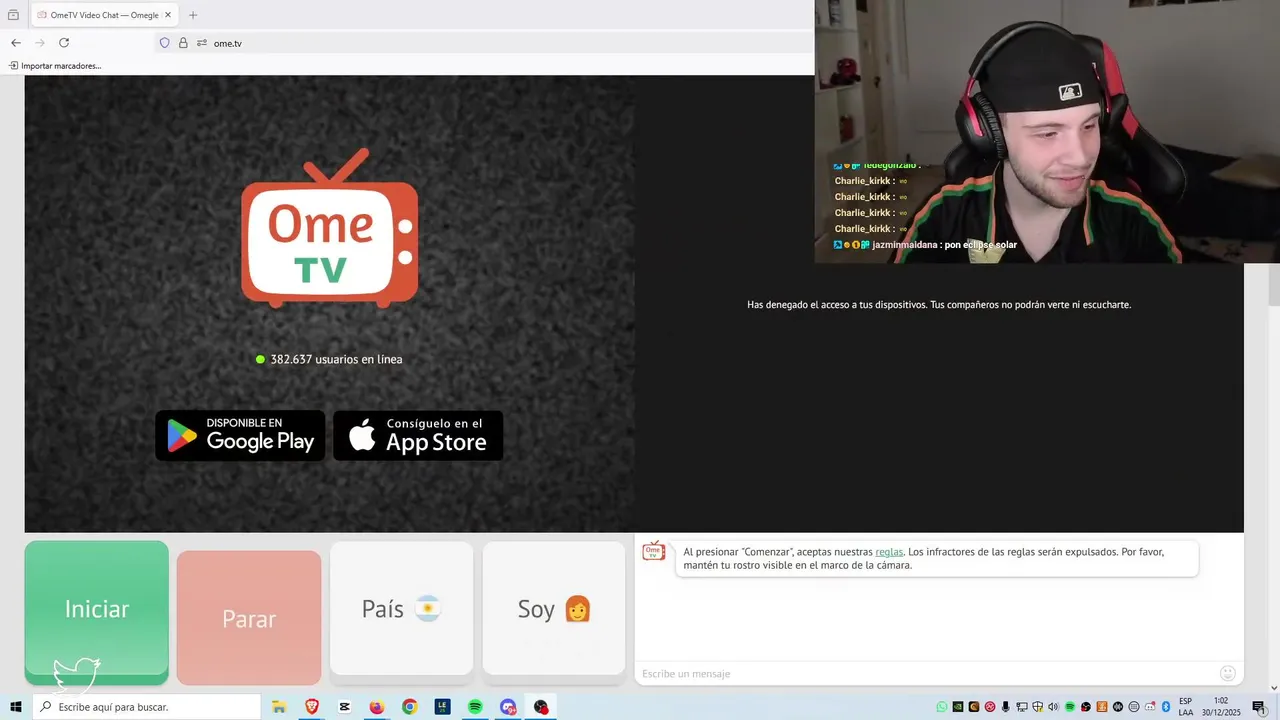Open the notification center icon
Image resolution: width=1280 pixels, height=720 pixels.
coord(1259,707)
